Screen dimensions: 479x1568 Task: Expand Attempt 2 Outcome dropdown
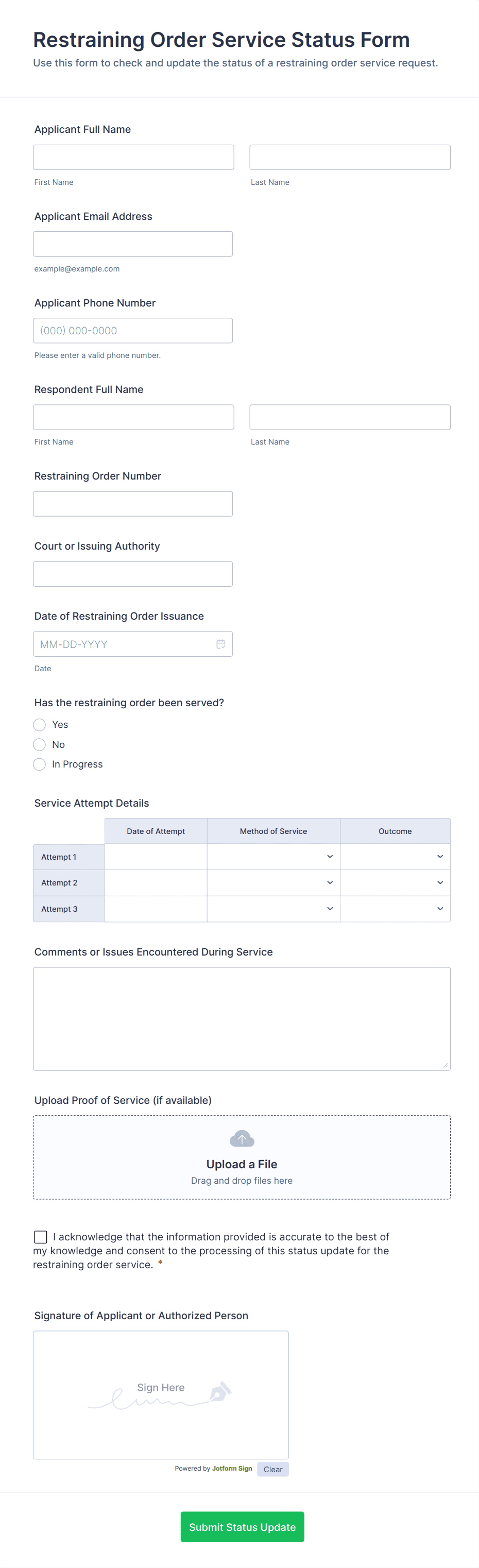(x=395, y=882)
